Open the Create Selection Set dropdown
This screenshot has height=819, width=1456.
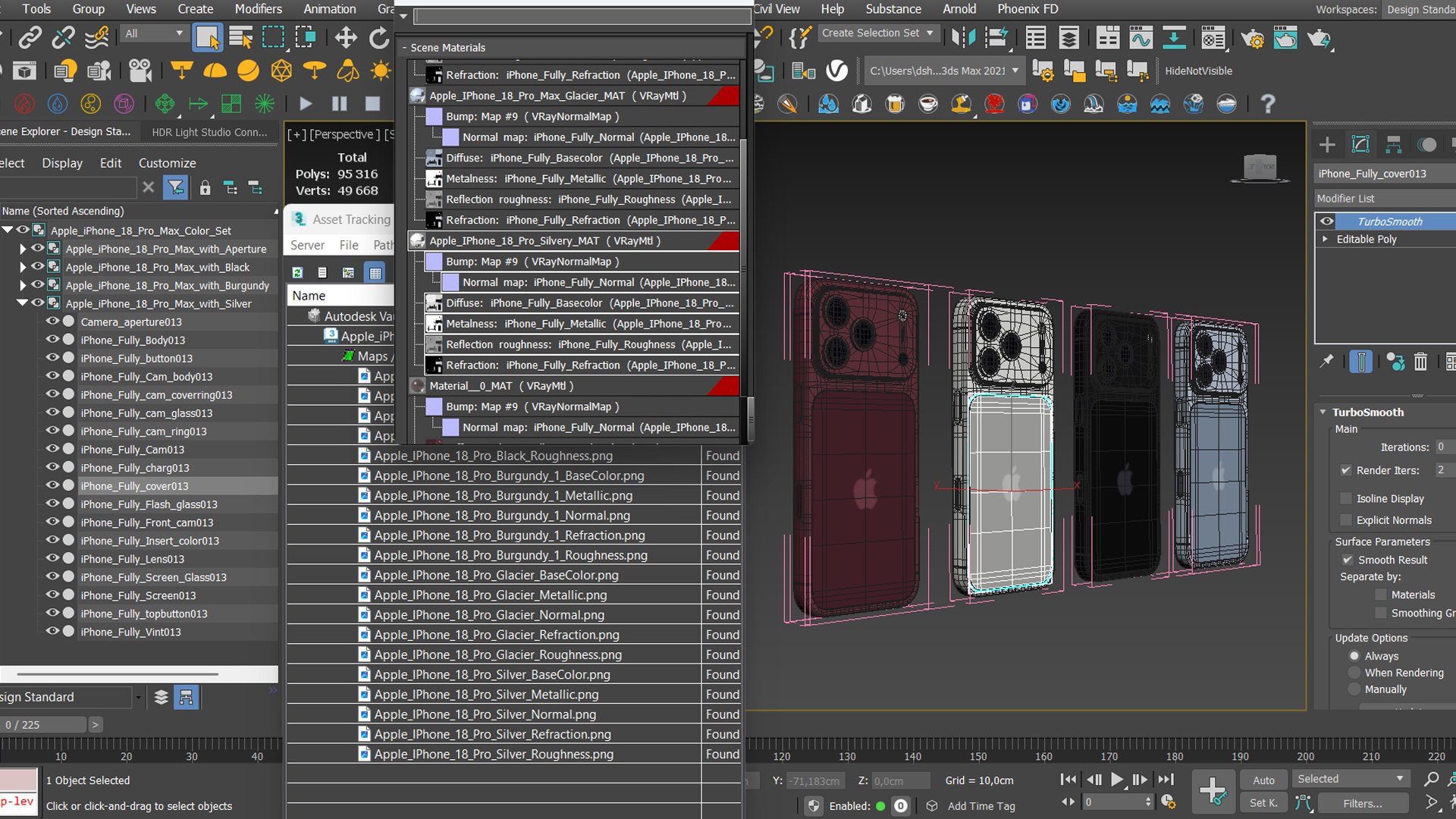877,33
